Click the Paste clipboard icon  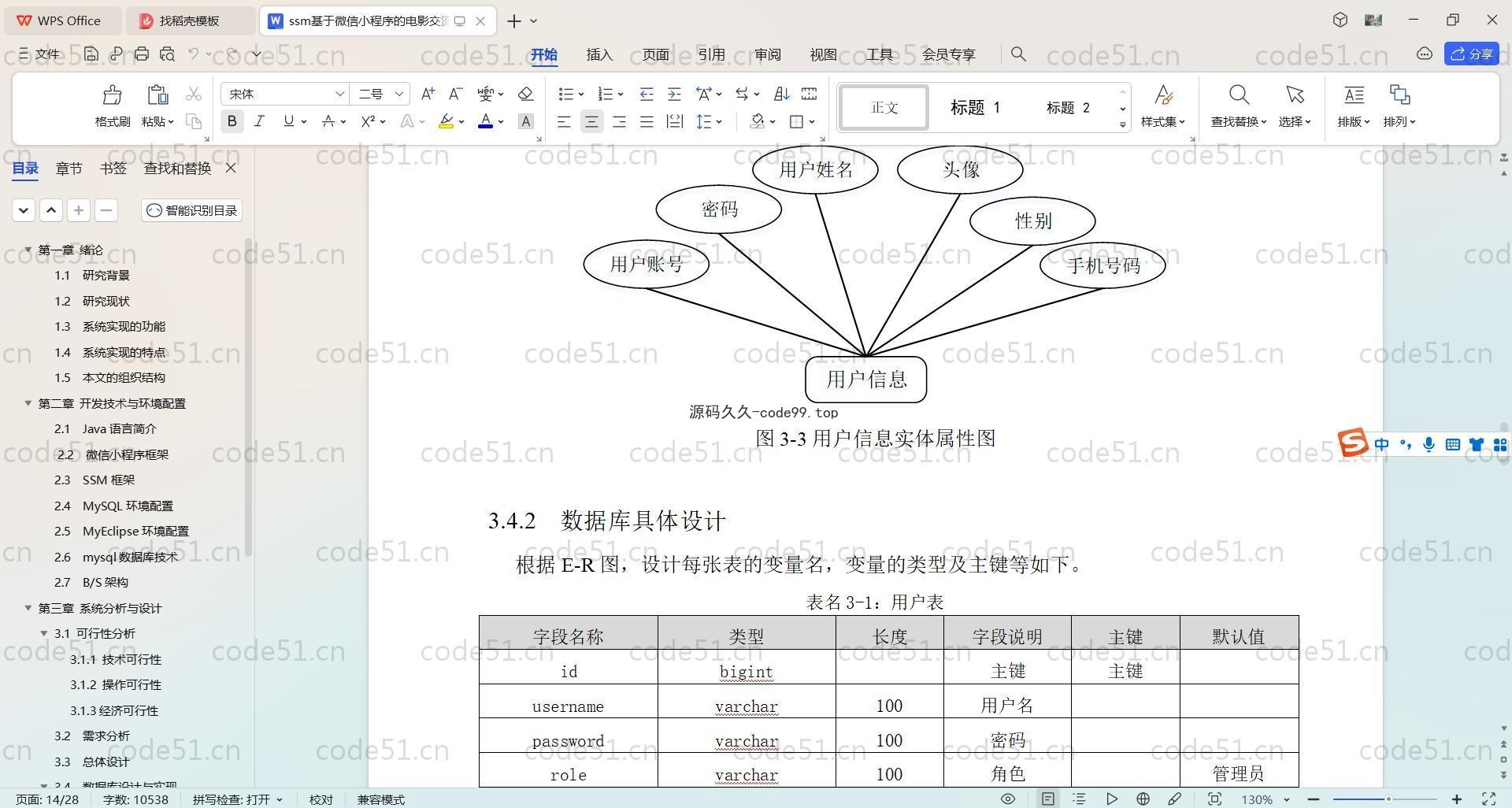click(157, 95)
